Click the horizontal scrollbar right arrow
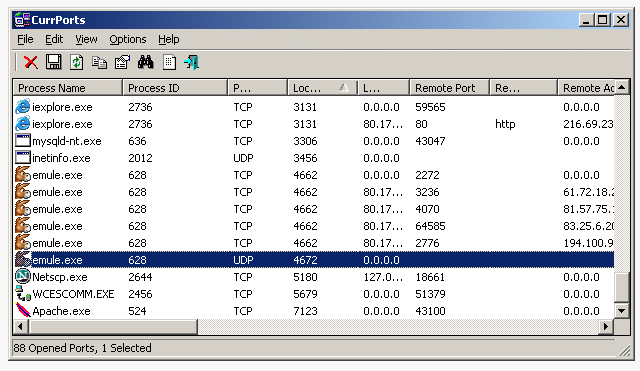 click(x=607, y=327)
